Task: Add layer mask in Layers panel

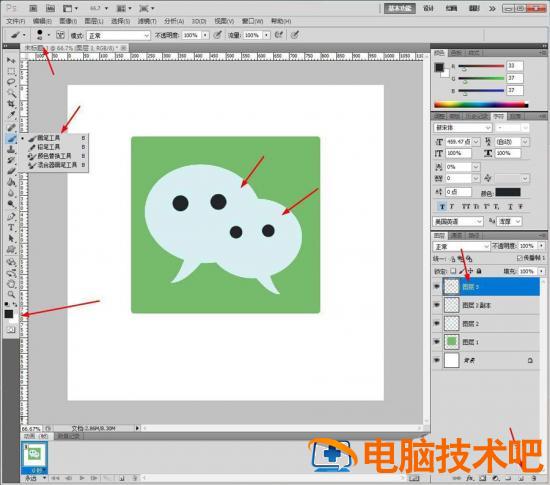Action: point(483,478)
